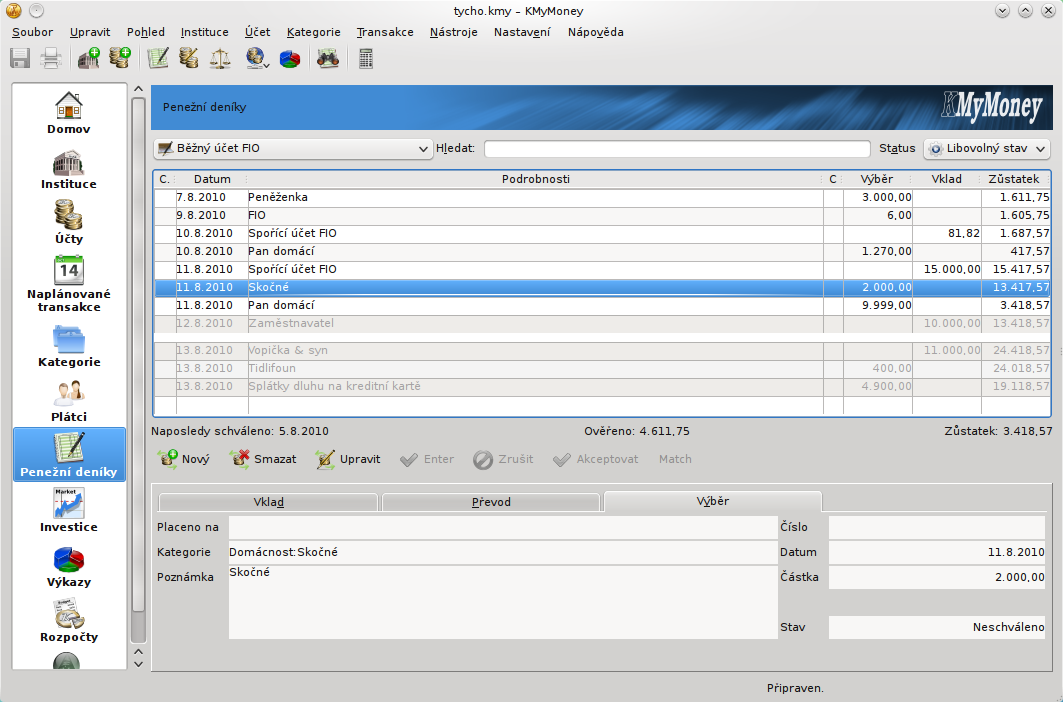The width and height of the screenshot is (1063, 702).
Task: Switch to the Převod tab
Action: tap(492, 502)
